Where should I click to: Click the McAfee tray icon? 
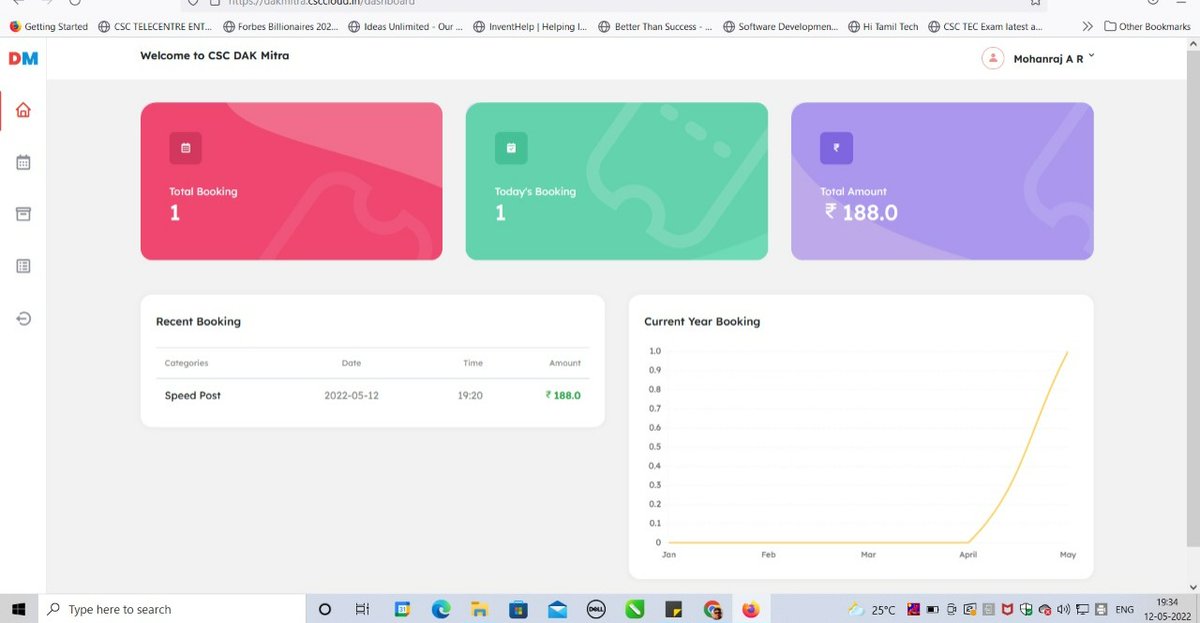1007,609
